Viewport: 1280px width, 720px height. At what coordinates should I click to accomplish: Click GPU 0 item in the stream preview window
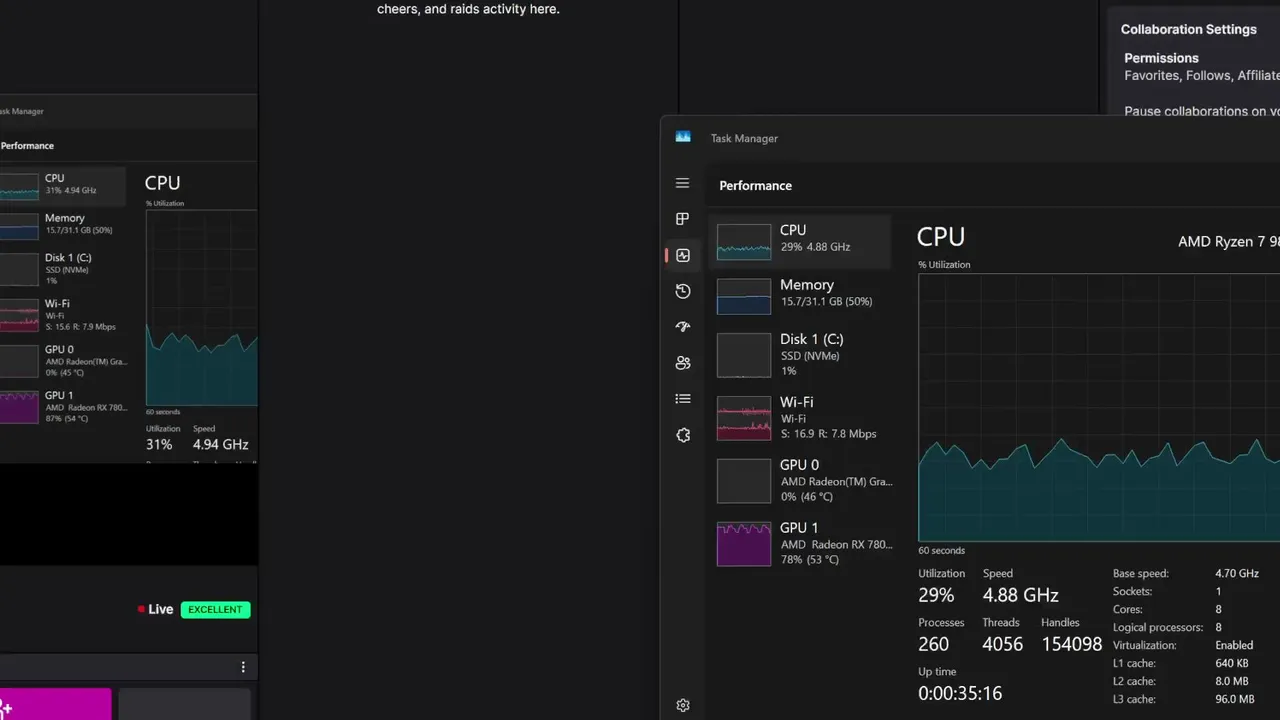[62, 360]
